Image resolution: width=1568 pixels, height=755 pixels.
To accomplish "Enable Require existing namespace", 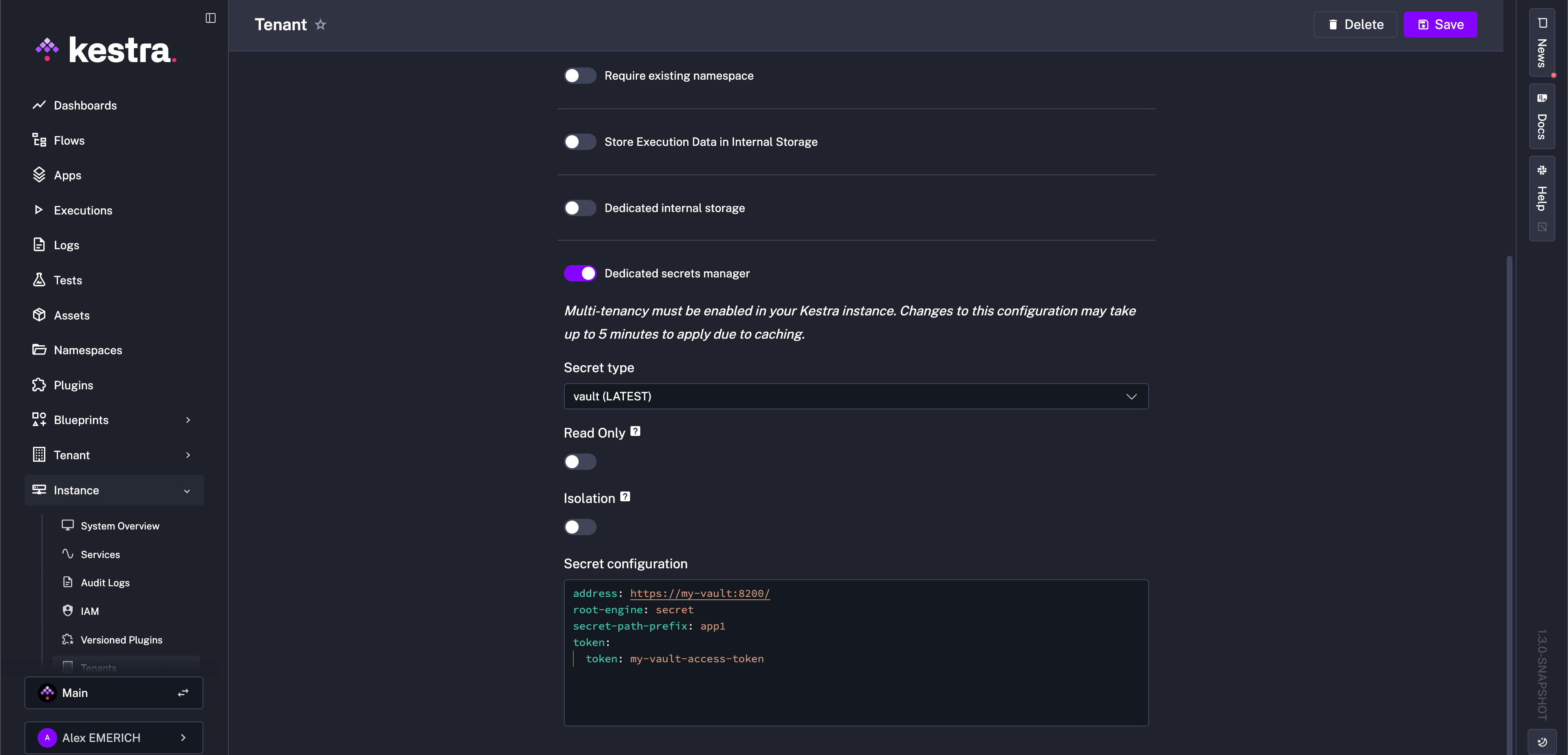I will pos(579,76).
